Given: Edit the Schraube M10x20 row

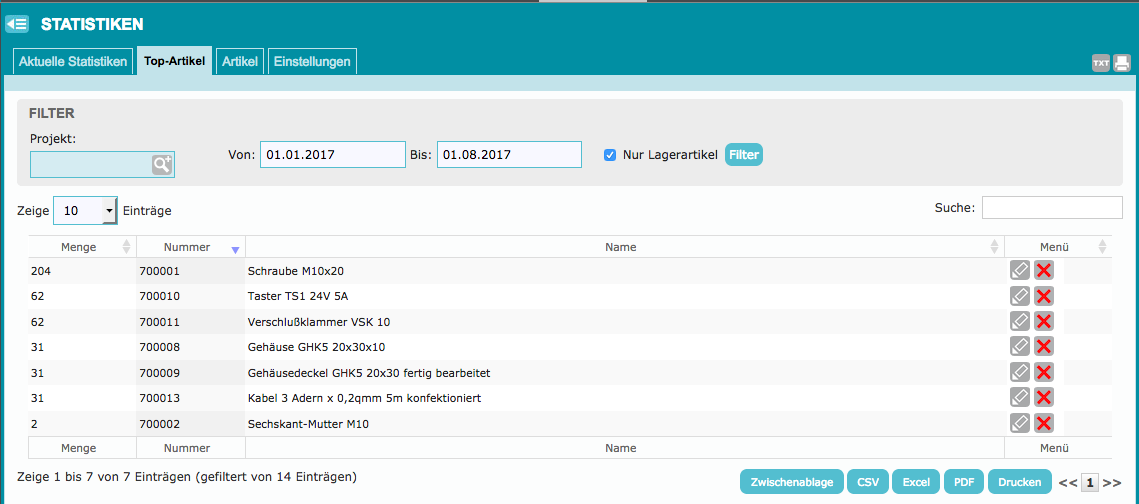Looking at the screenshot, I should point(1020,271).
